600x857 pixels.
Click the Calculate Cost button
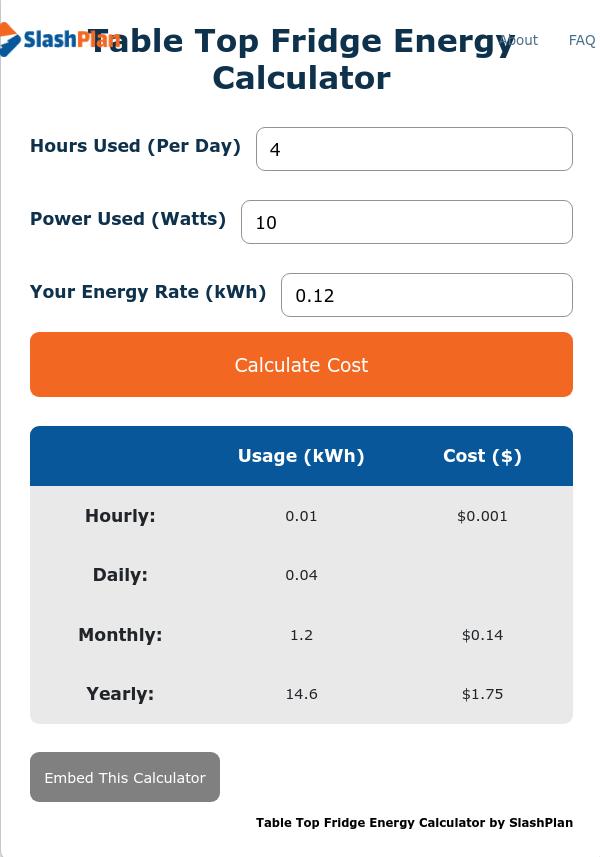(x=301, y=365)
